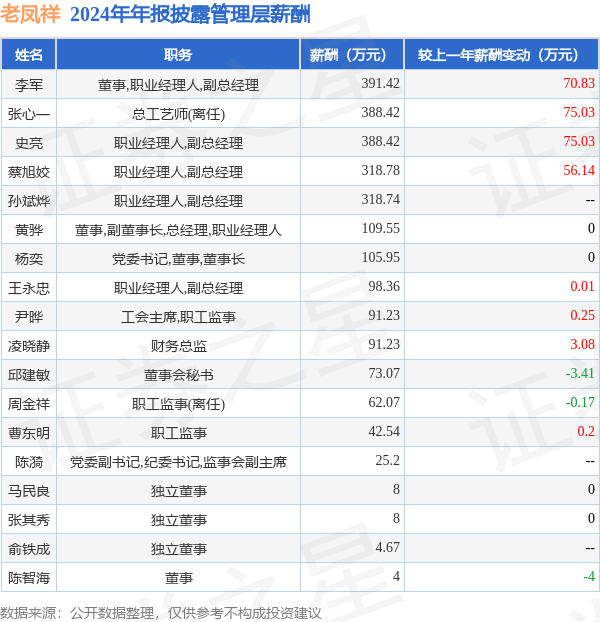Click position 财务总监
Viewport: 600px width, 622px height.
[178, 346]
